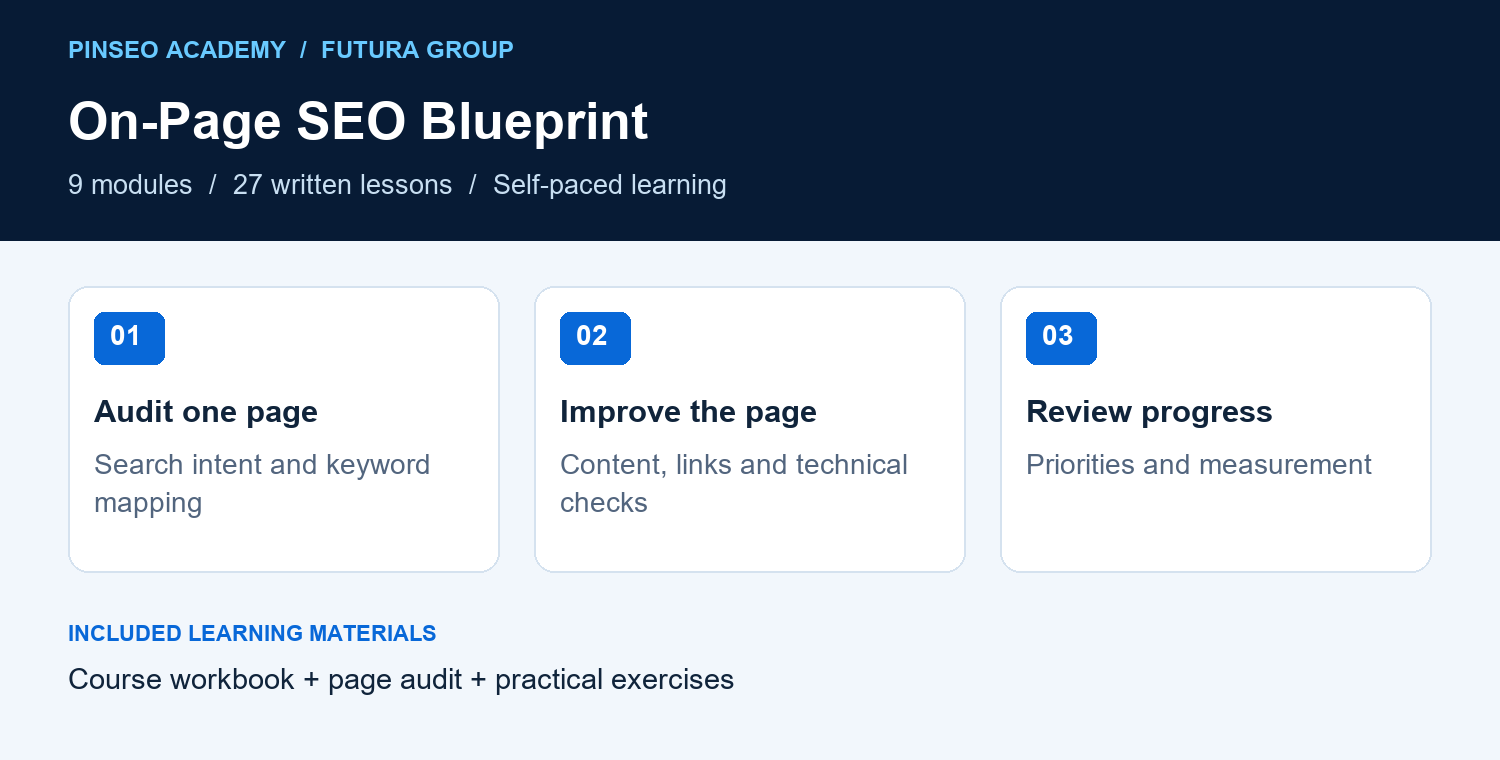Click the "On-Page SEO Blueprint" title

pos(358,122)
